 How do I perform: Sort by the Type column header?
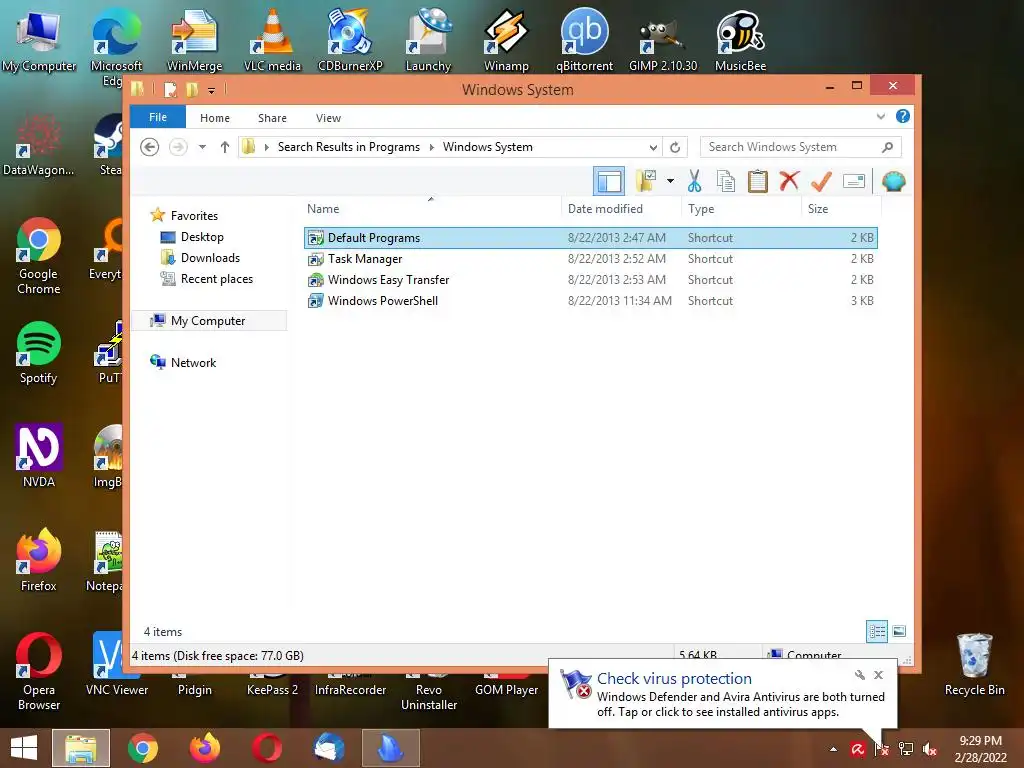point(741,208)
